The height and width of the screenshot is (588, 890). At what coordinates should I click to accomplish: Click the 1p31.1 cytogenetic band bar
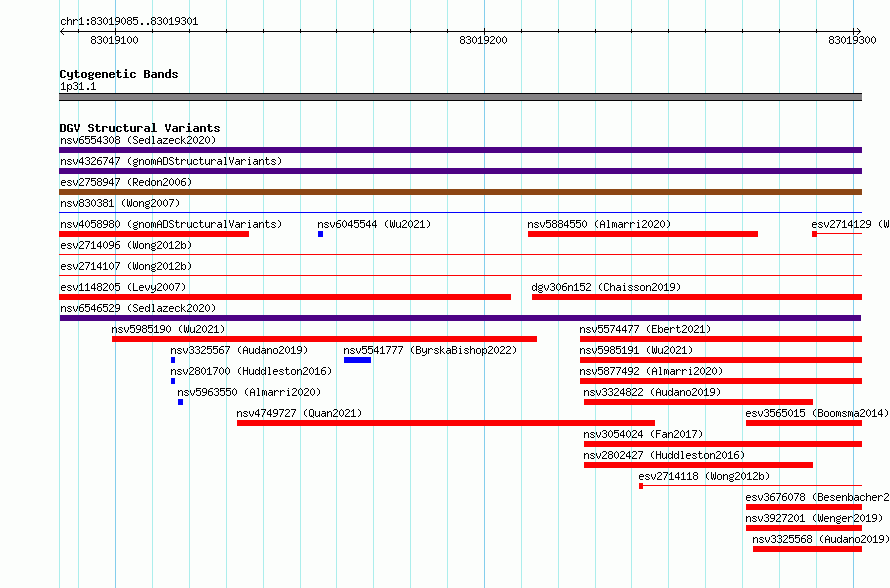pyautogui.click(x=460, y=97)
